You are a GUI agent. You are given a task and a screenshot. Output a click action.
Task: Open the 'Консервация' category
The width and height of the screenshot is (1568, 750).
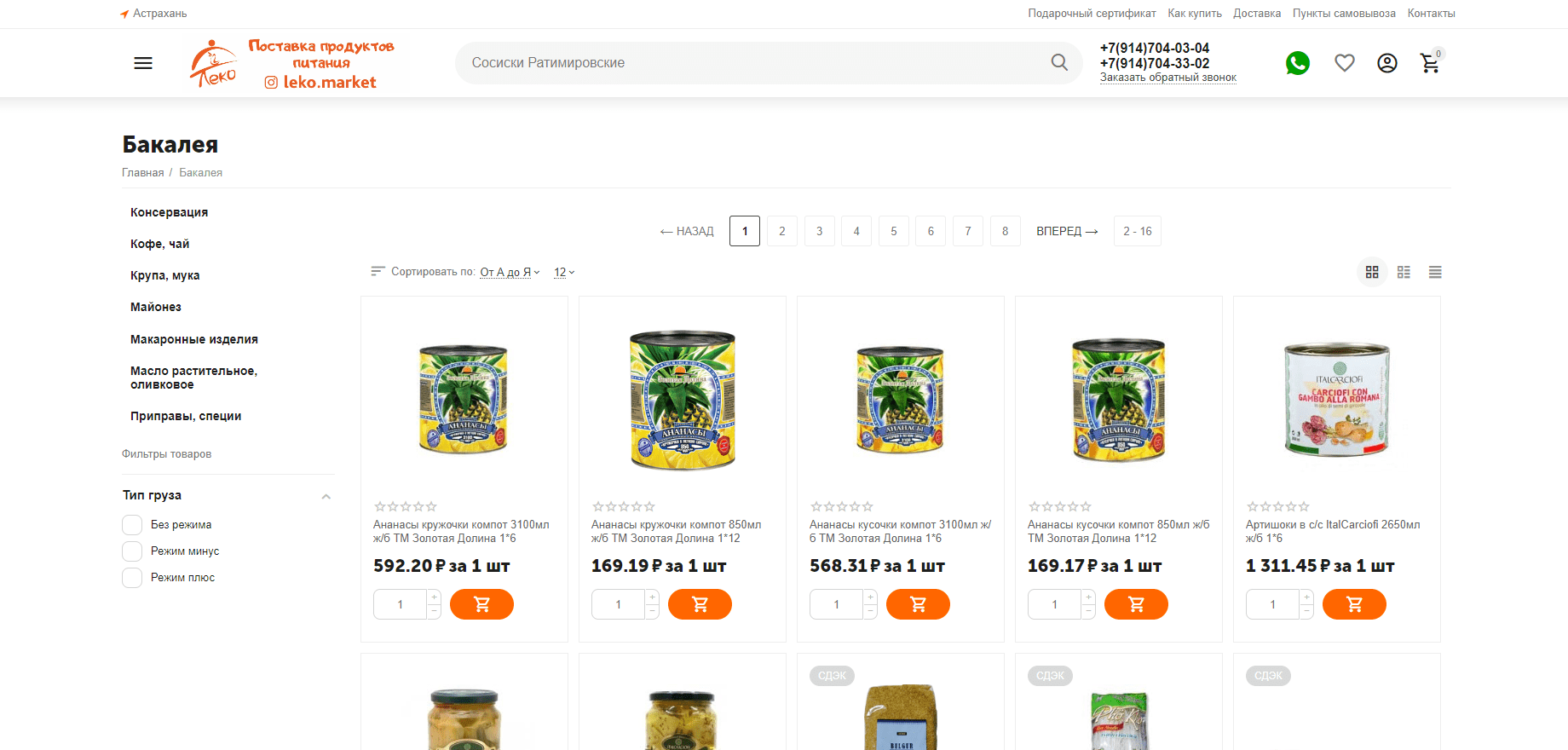click(169, 212)
